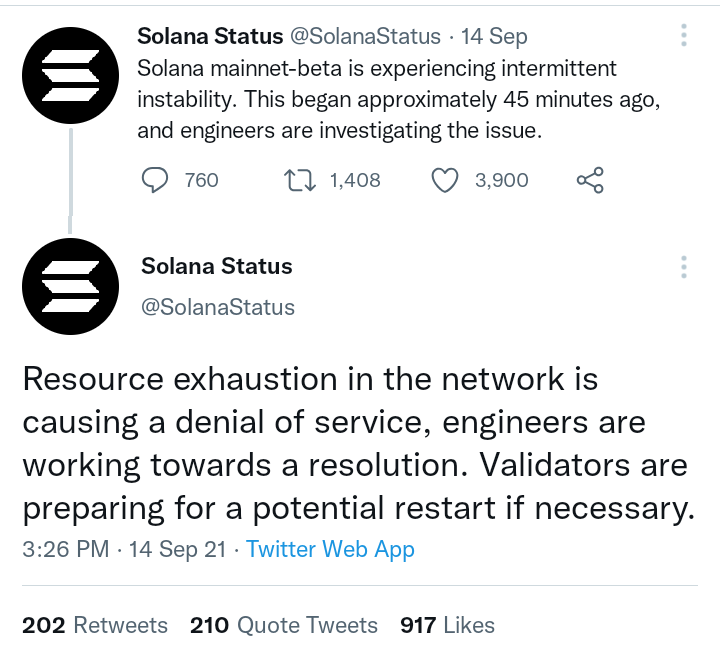The height and width of the screenshot is (664, 720).
Task: Open the 14 Sep date on first tweet
Action: coord(494,37)
